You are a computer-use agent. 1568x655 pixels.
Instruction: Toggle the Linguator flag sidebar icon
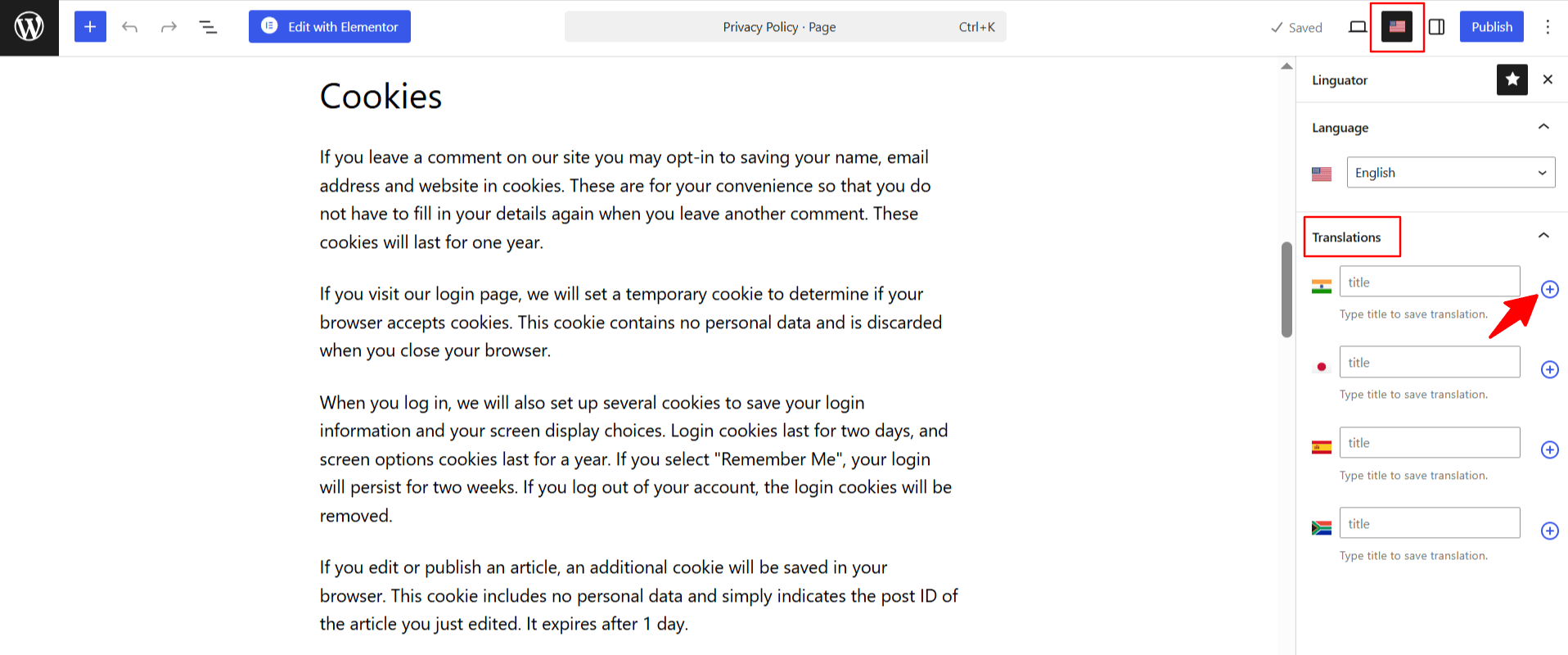point(1397,27)
